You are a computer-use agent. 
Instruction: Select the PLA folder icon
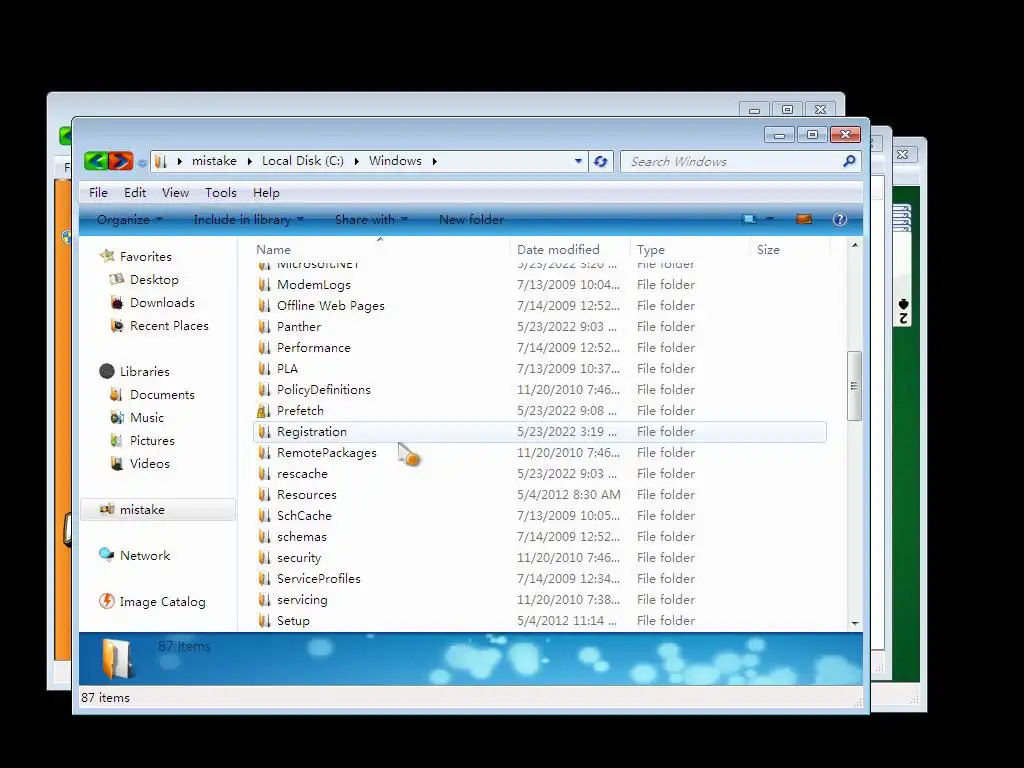click(264, 368)
